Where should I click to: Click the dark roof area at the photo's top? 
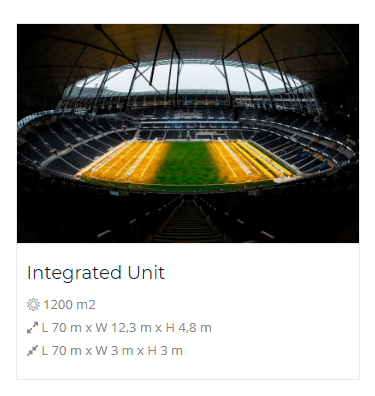187,40
